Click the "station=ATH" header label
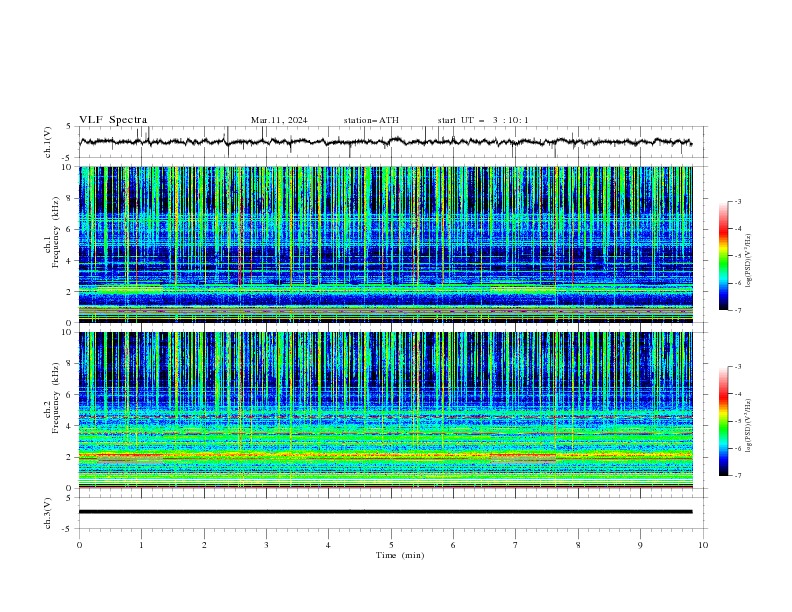This screenshot has height=612, width=792. [x=371, y=120]
